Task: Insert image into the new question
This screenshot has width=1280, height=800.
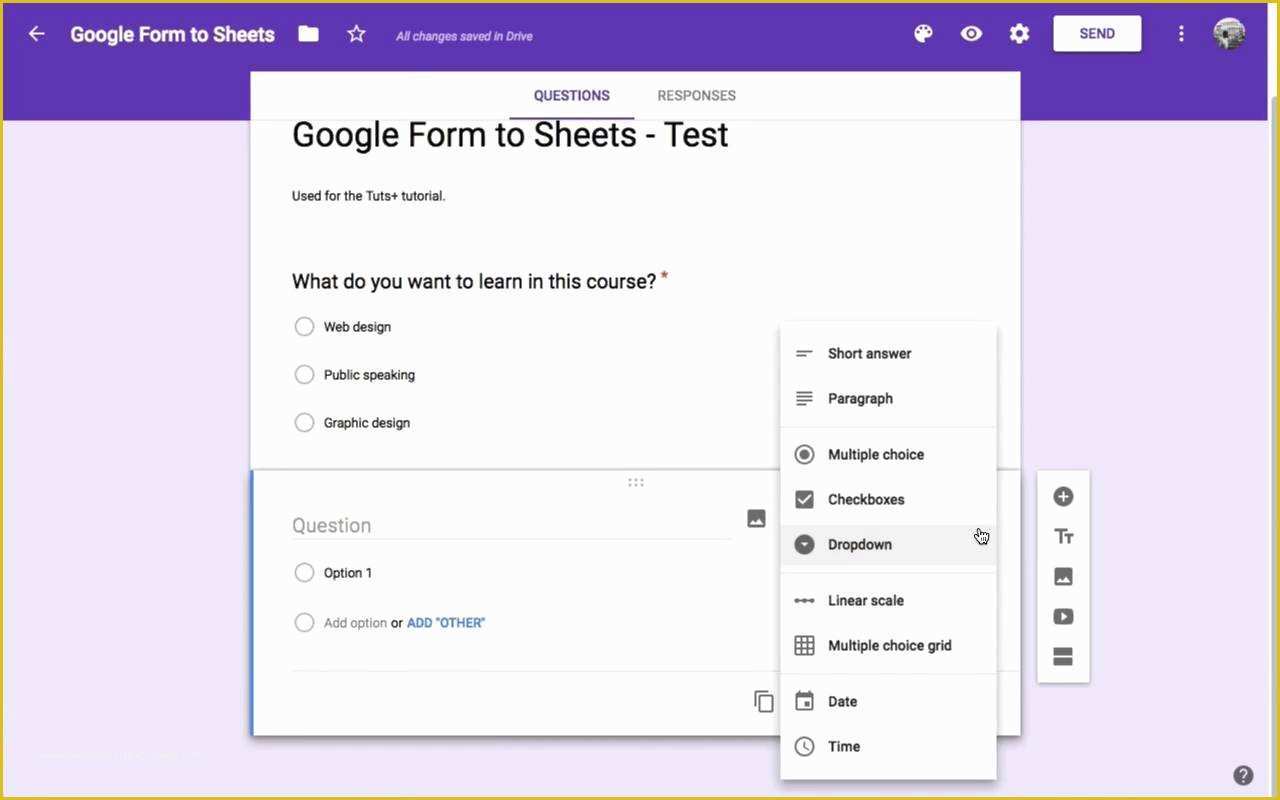Action: 756,518
